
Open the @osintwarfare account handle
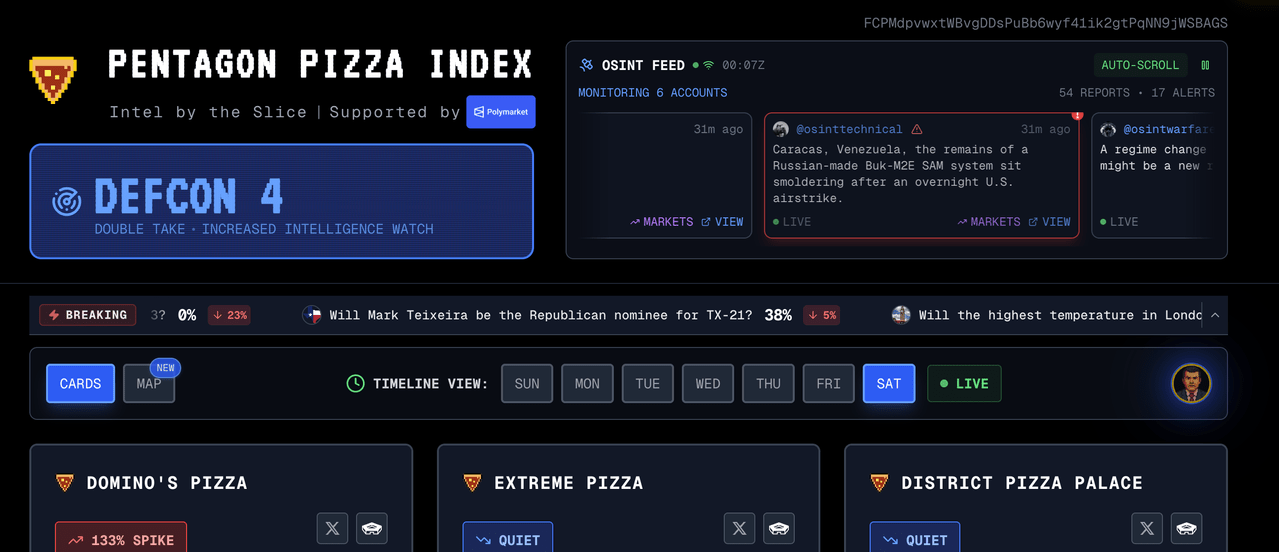[x=1168, y=129]
